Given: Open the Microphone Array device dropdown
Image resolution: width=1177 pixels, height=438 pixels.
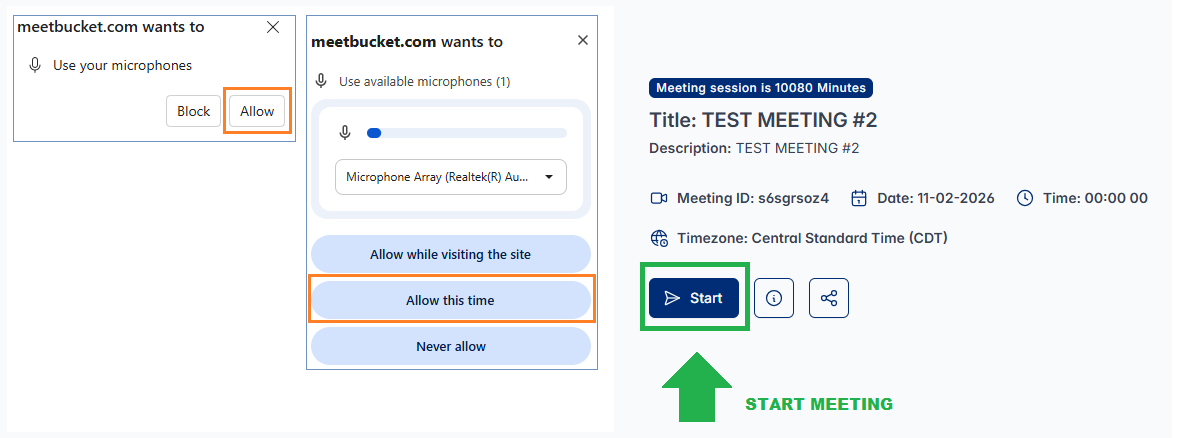Looking at the screenshot, I should pyautogui.click(x=450, y=177).
